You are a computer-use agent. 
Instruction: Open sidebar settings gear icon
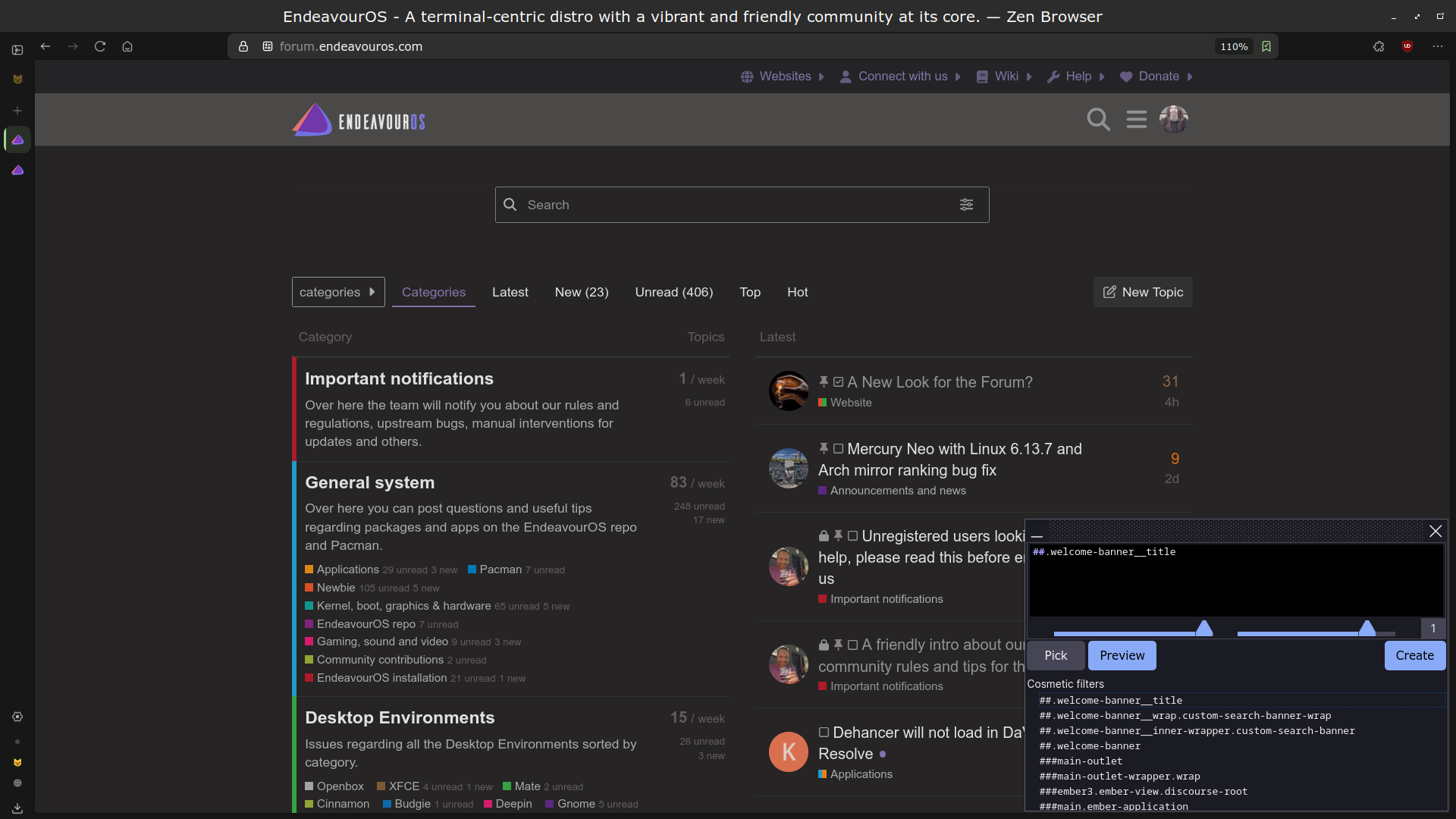17,717
